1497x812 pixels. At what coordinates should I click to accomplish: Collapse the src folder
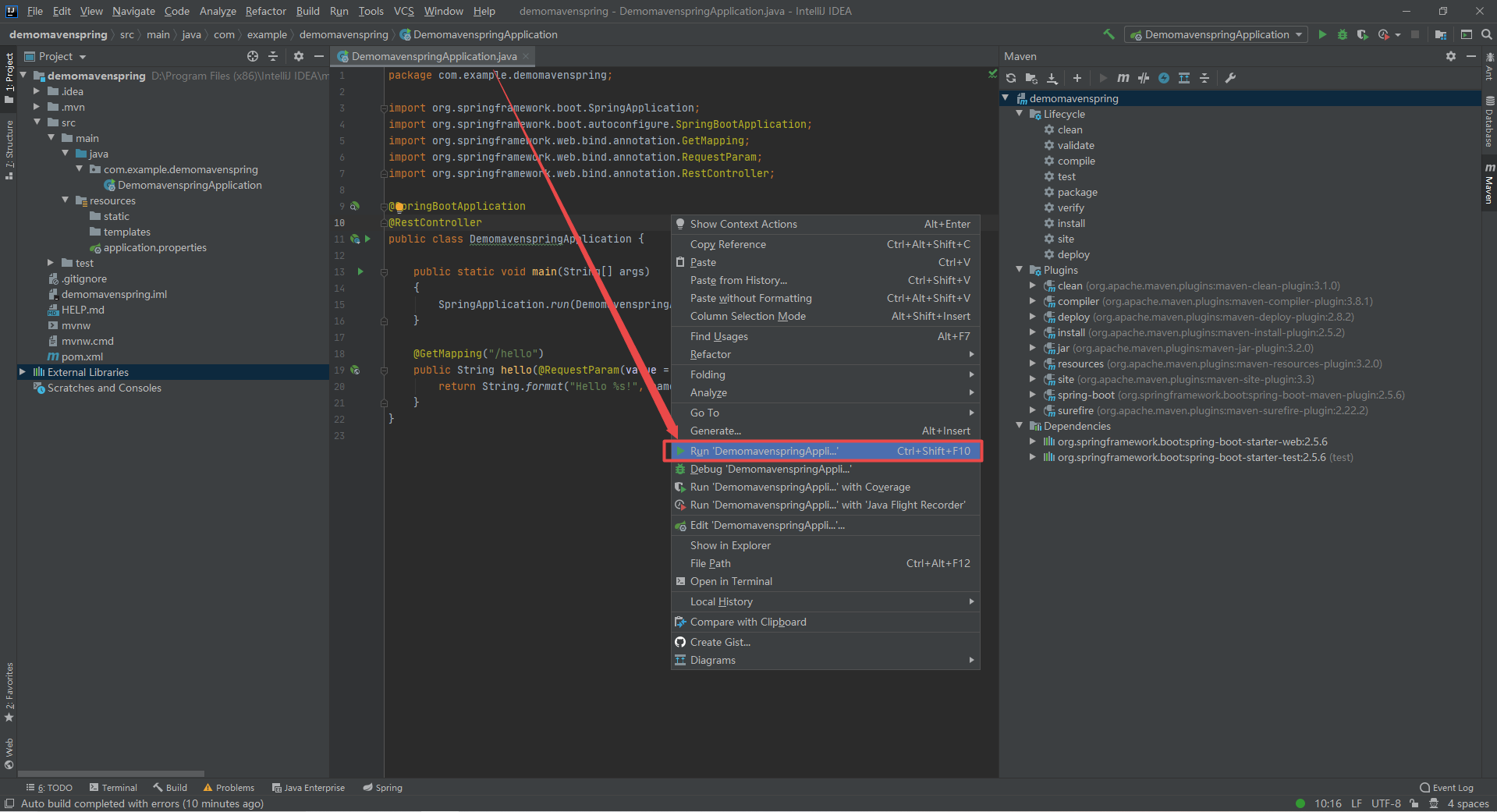click(x=36, y=122)
